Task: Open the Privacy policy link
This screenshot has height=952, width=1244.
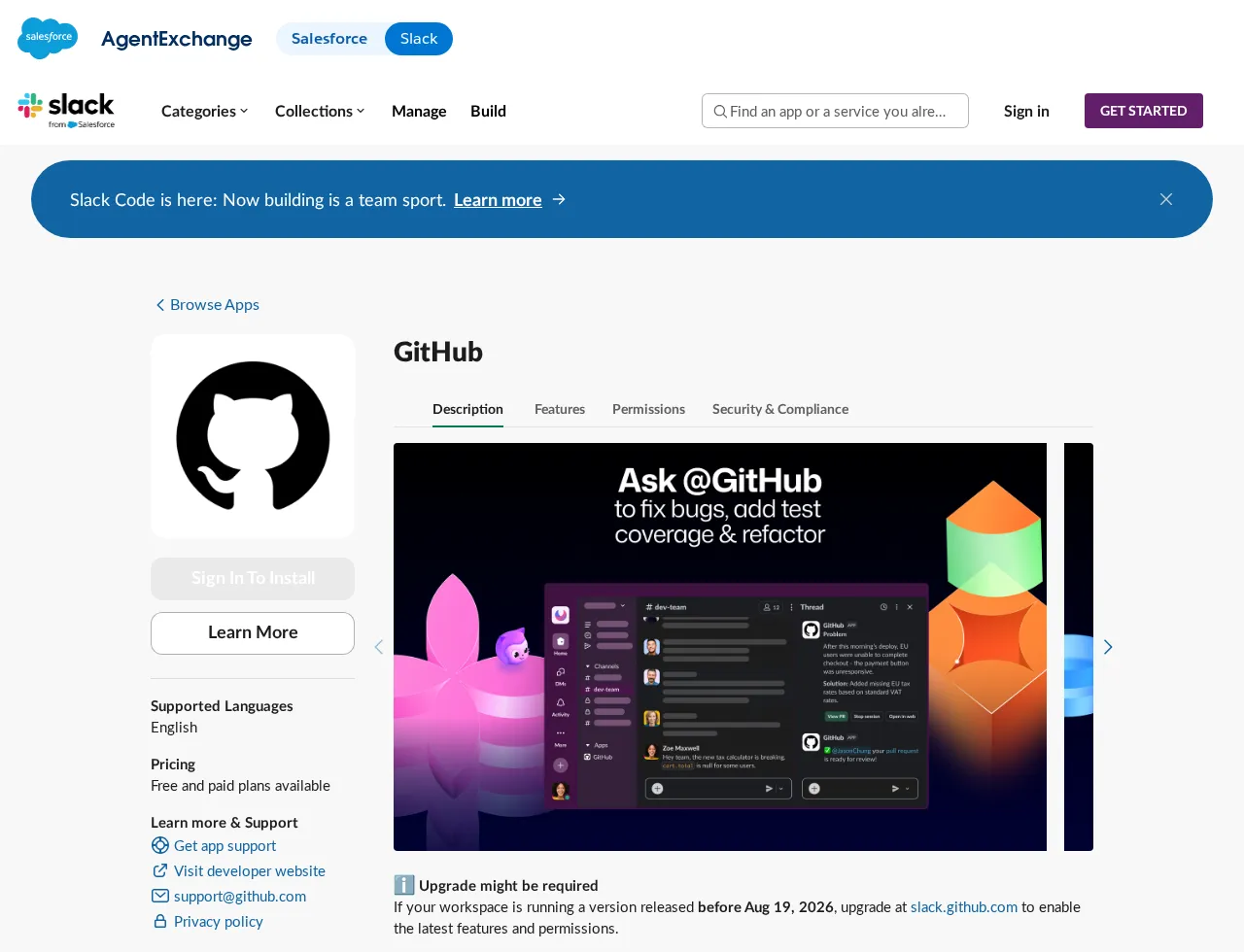Action: 218,921
